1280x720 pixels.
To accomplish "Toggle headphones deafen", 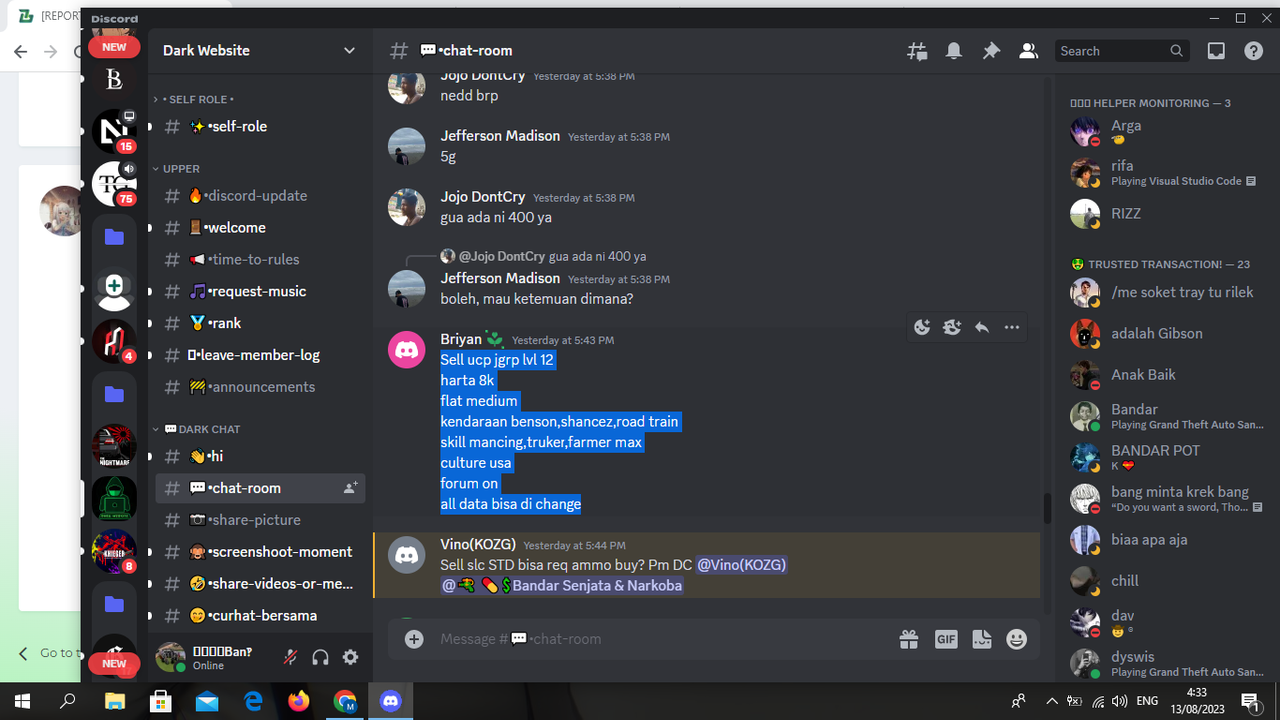I will (320, 657).
